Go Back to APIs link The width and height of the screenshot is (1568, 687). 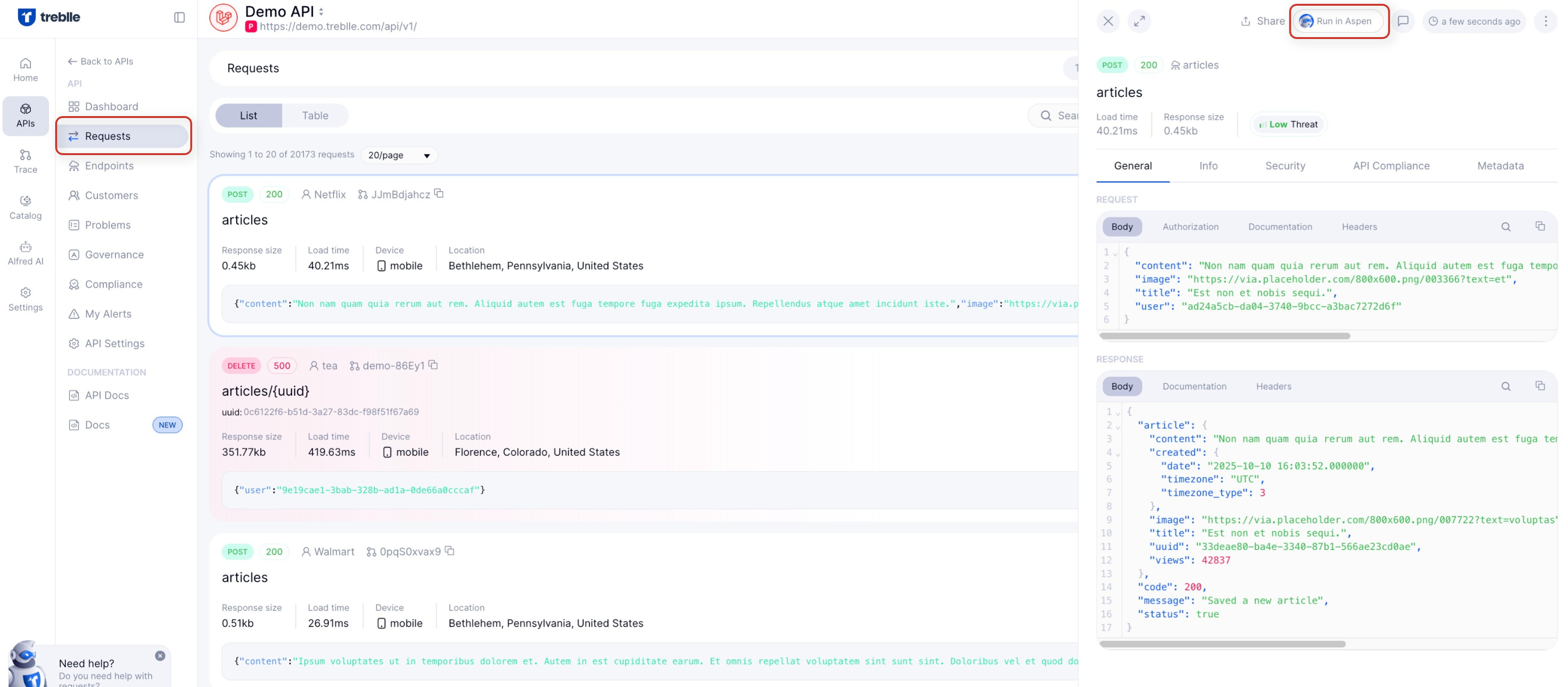pyautogui.click(x=100, y=61)
